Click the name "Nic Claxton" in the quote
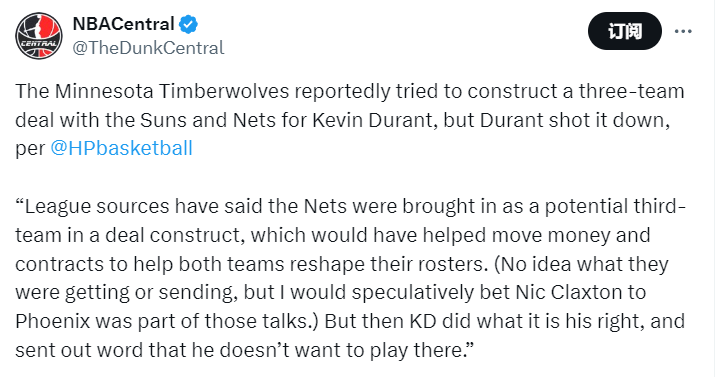 pos(569,292)
